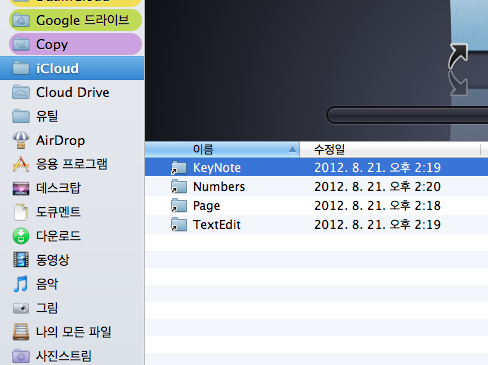
Task: Click the AirDrop parachute icon
Action: coord(21,140)
